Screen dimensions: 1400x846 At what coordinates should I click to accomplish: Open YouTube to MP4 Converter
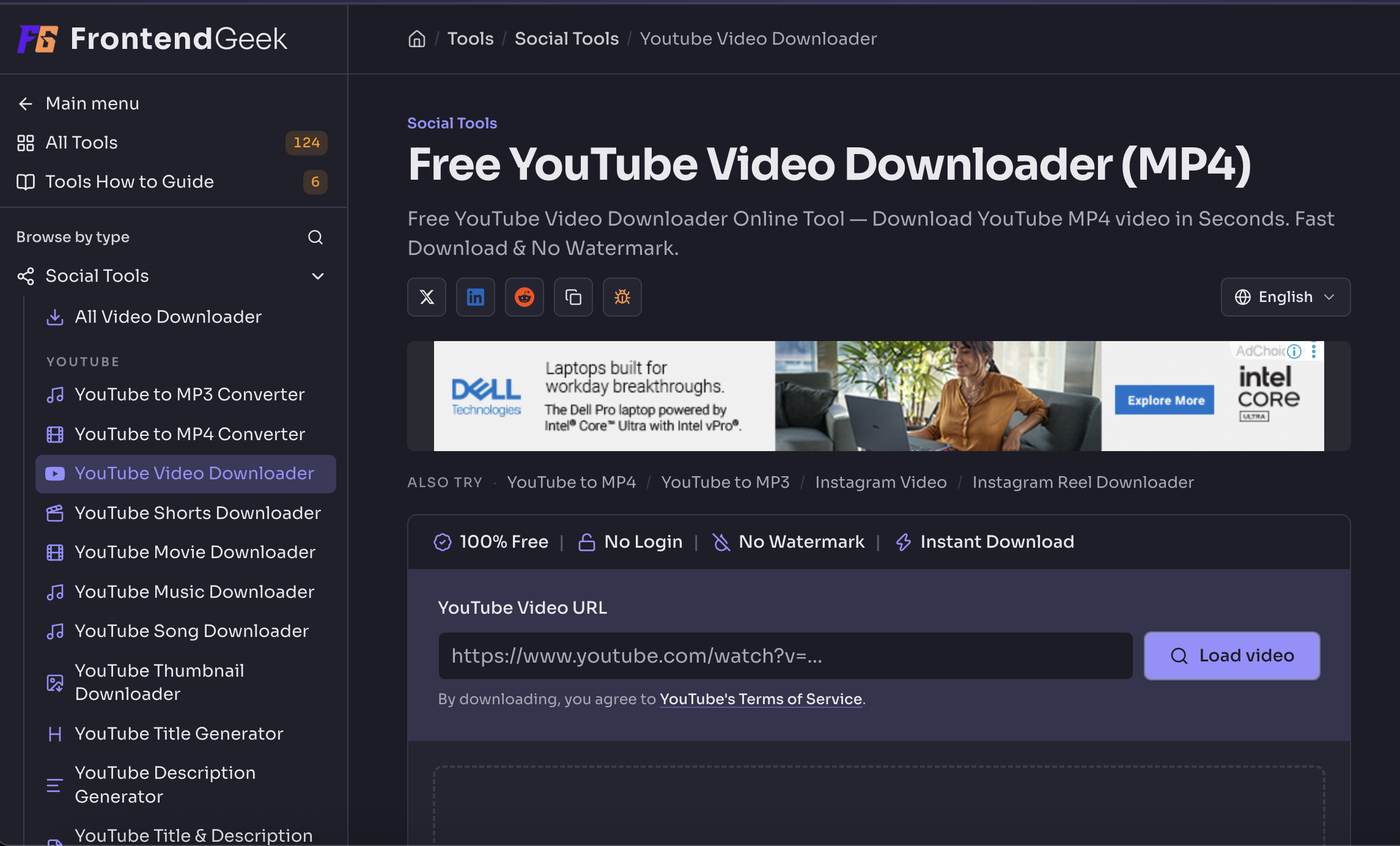coord(190,434)
